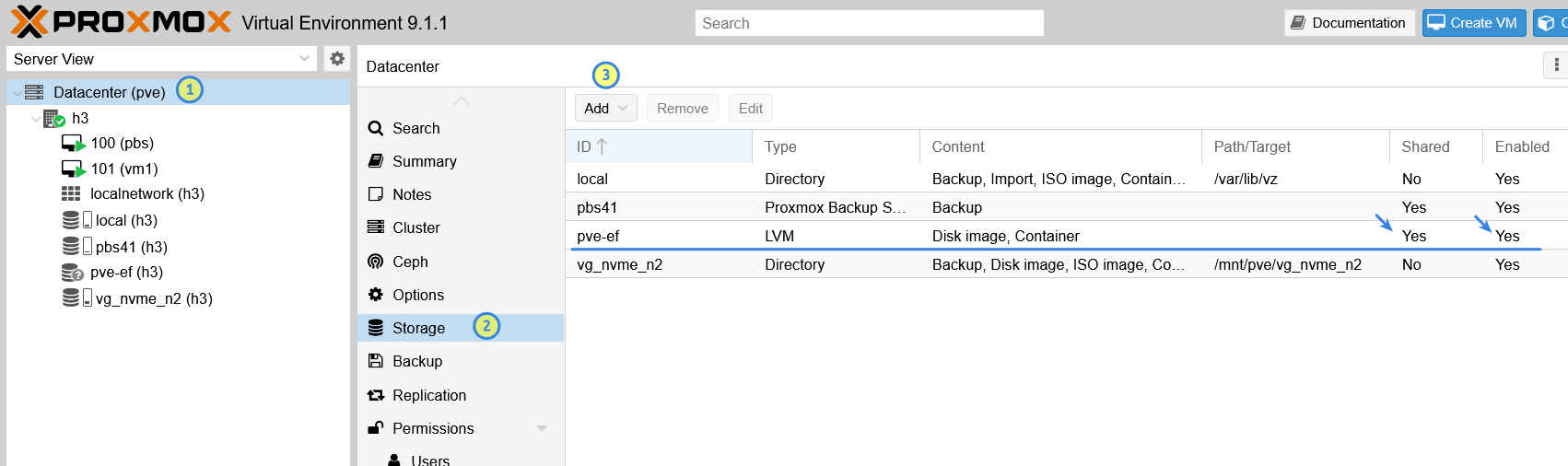Open the three-dot menu beside Datacenter header
The width and height of the screenshot is (1568, 466).
click(x=1556, y=65)
